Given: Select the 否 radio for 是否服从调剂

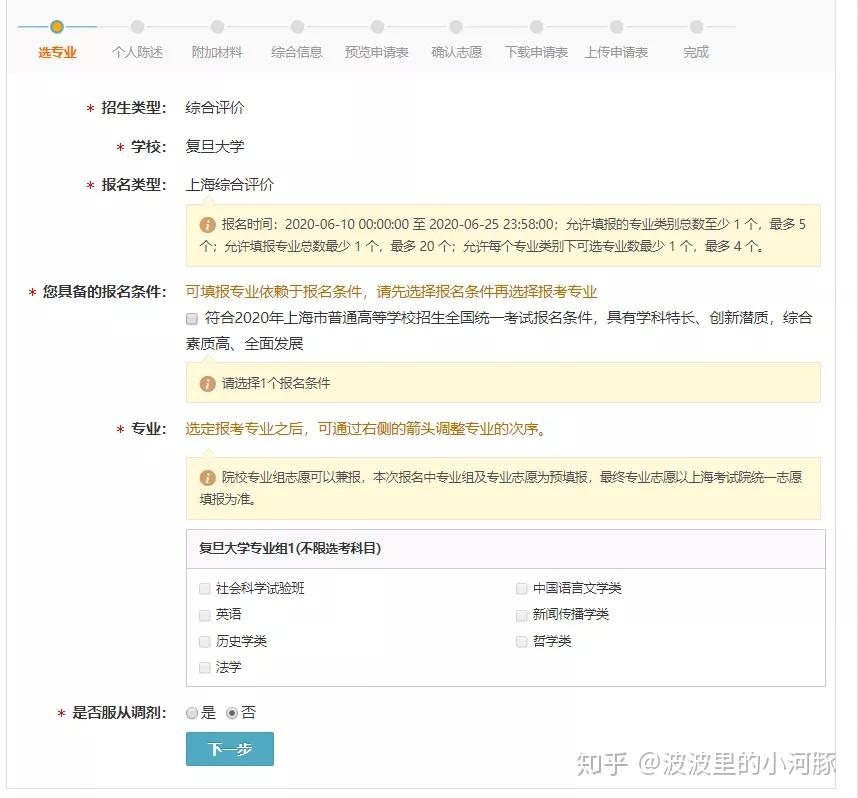Looking at the screenshot, I should (x=231, y=713).
